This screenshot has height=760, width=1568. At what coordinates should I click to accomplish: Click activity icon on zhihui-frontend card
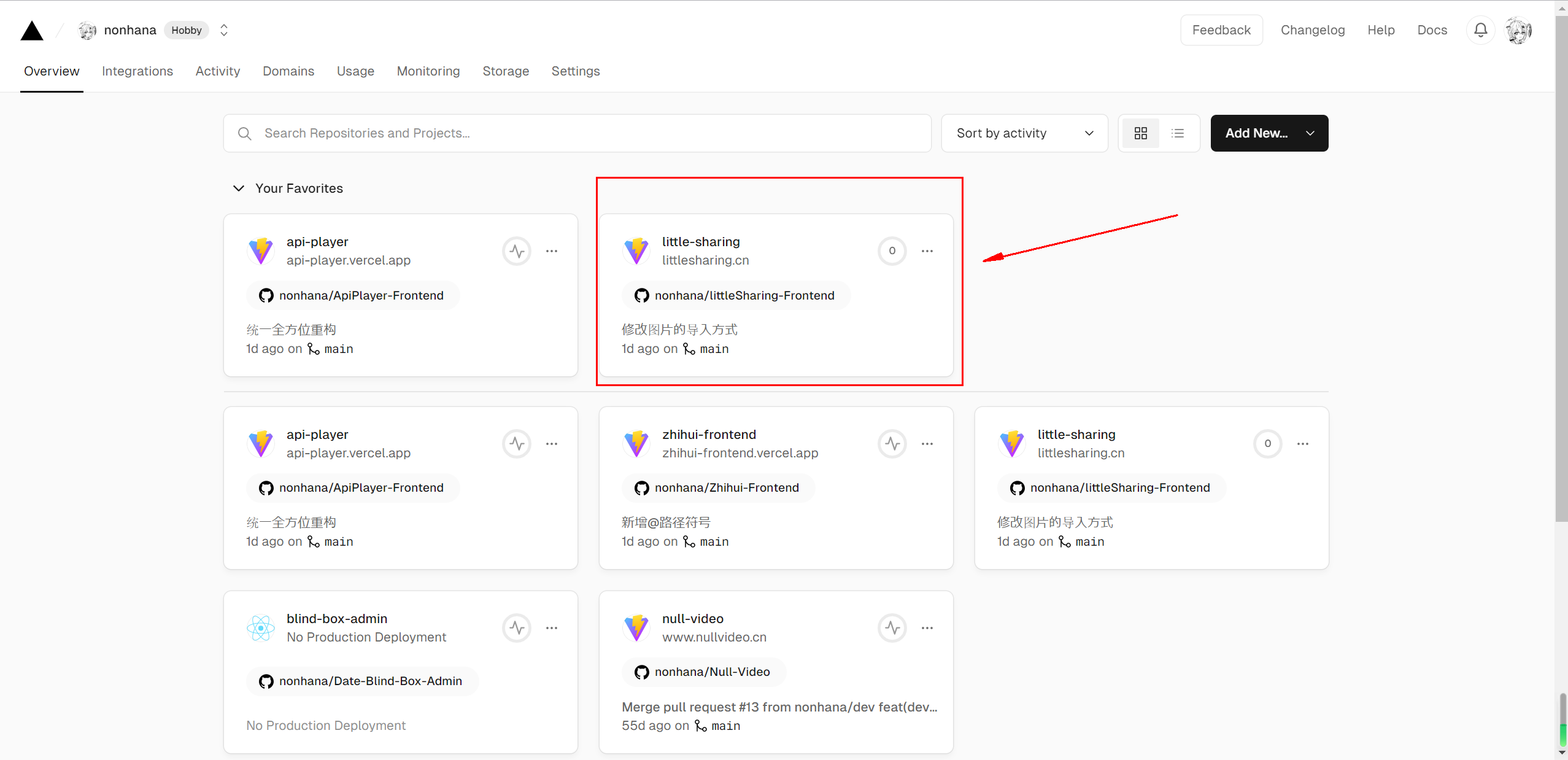[x=892, y=443]
